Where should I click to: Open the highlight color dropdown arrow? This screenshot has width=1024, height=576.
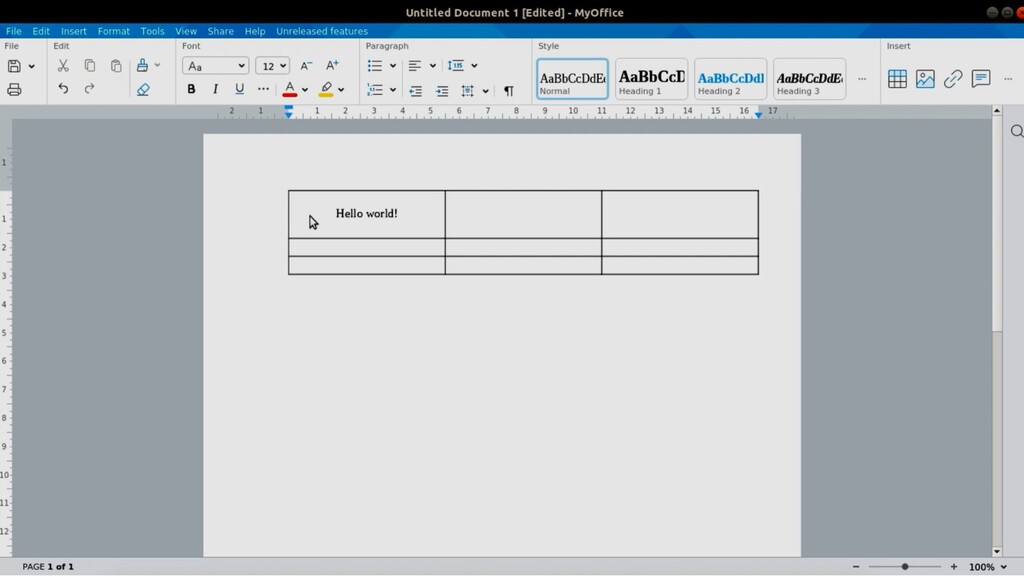pyautogui.click(x=341, y=89)
